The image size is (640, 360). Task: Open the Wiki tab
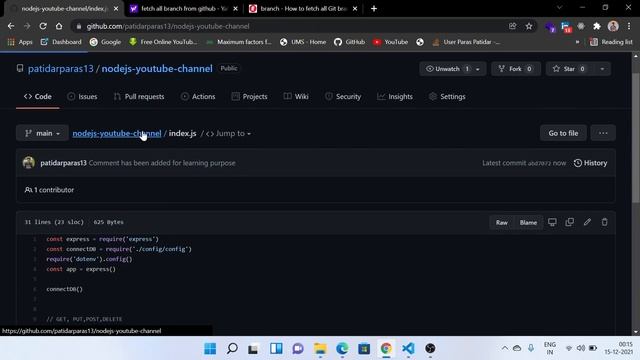296,97
